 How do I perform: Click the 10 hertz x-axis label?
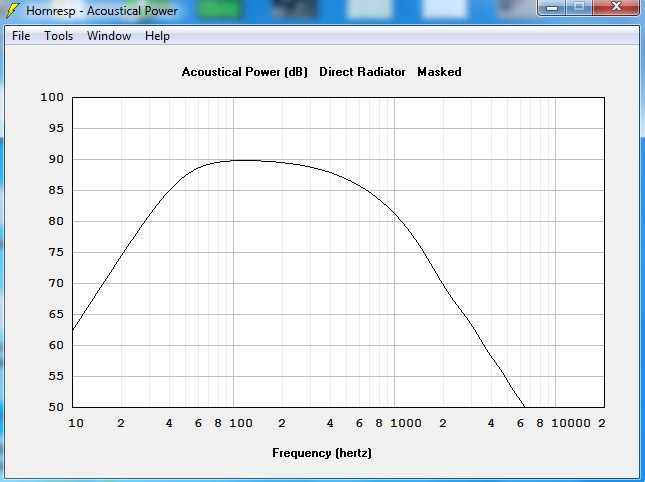(76, 423)
